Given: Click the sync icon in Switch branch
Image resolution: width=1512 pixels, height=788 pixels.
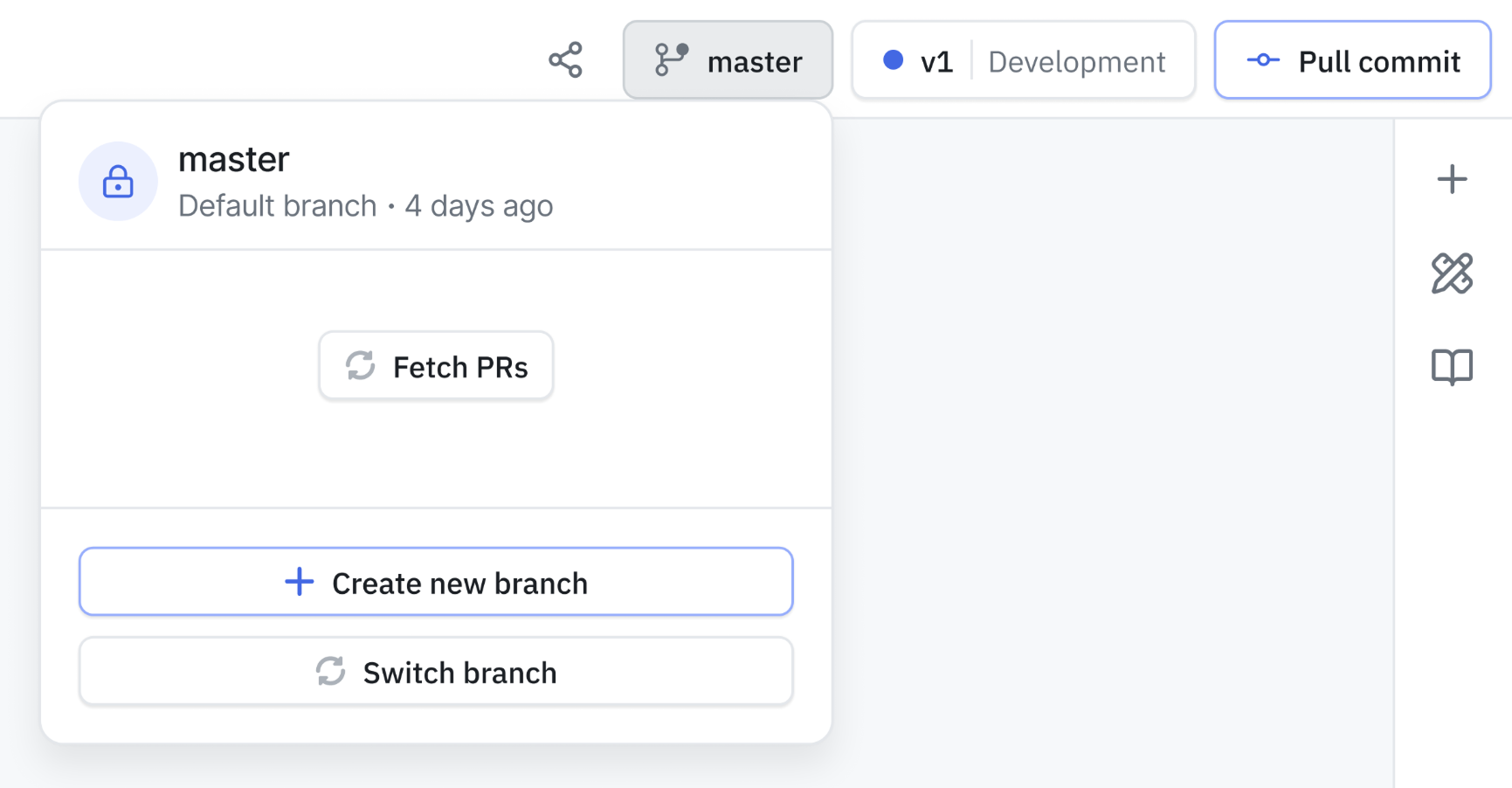Looking at the screenshot, I should tap(331, 672).
